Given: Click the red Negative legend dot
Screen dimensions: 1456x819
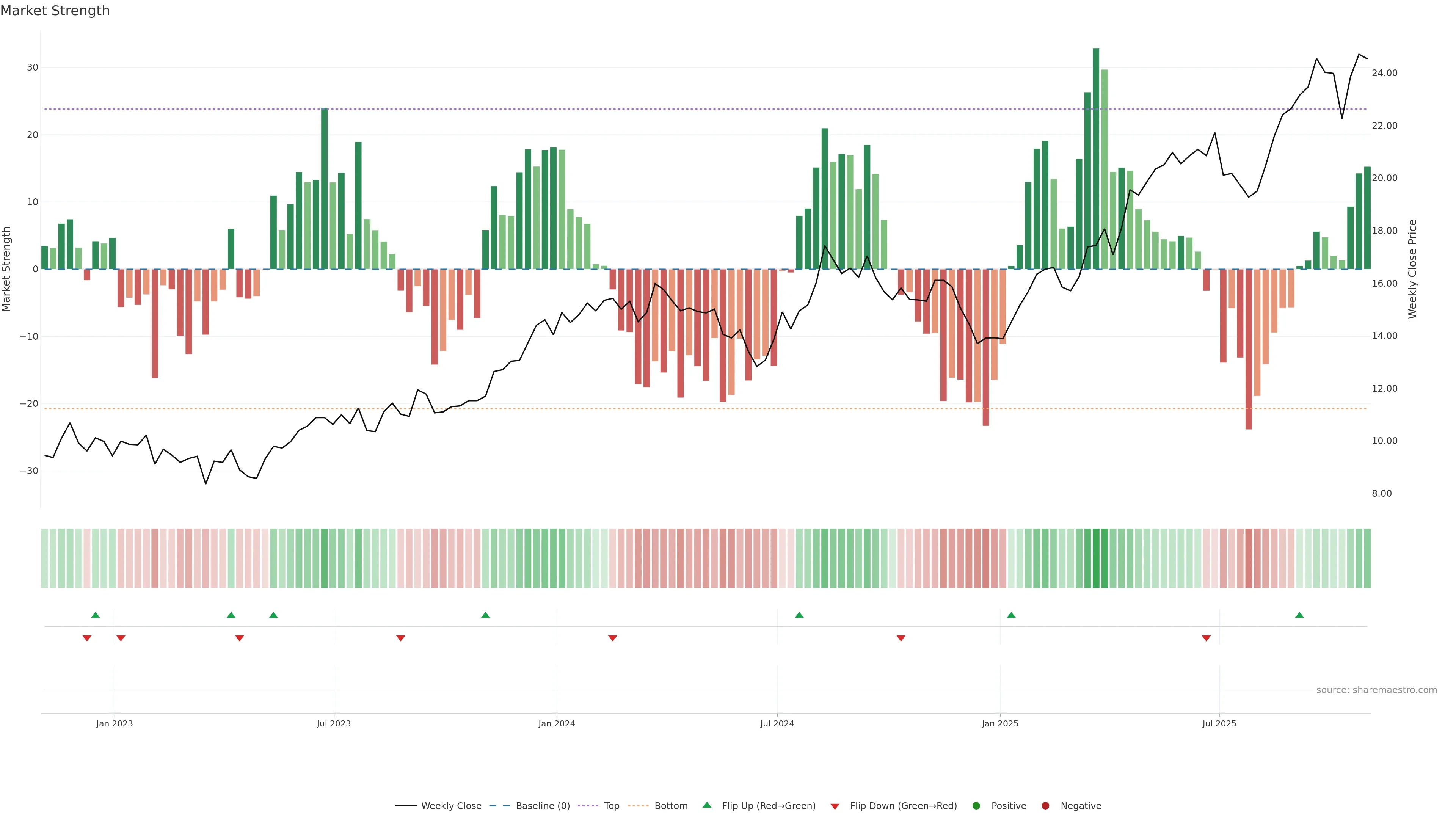Looking at the screenshot, I should pos(1045,806).
